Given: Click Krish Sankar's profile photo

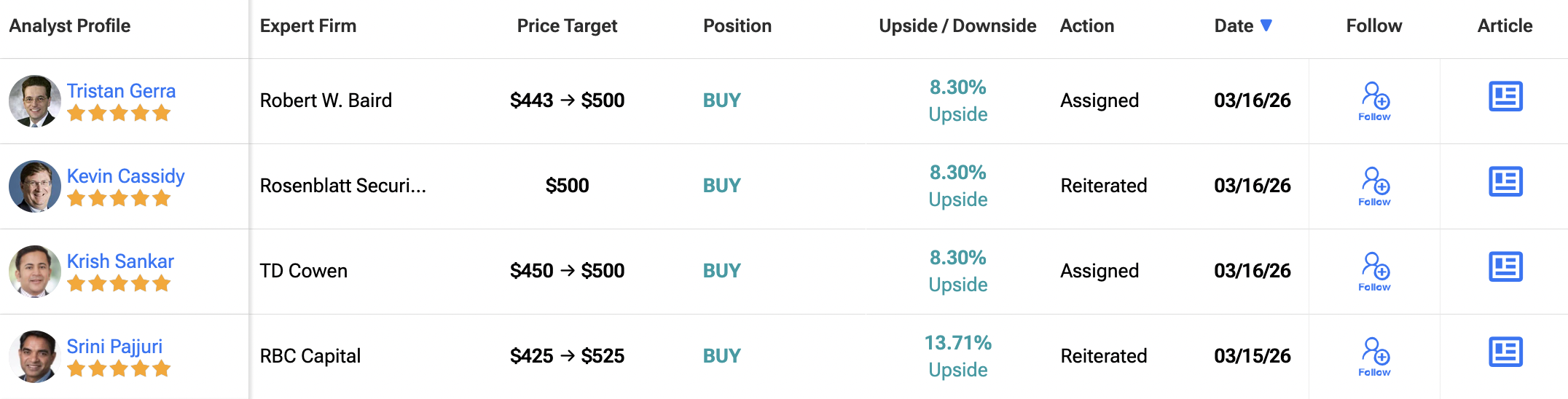Looking at the screenshot, I should coord(34,272).
